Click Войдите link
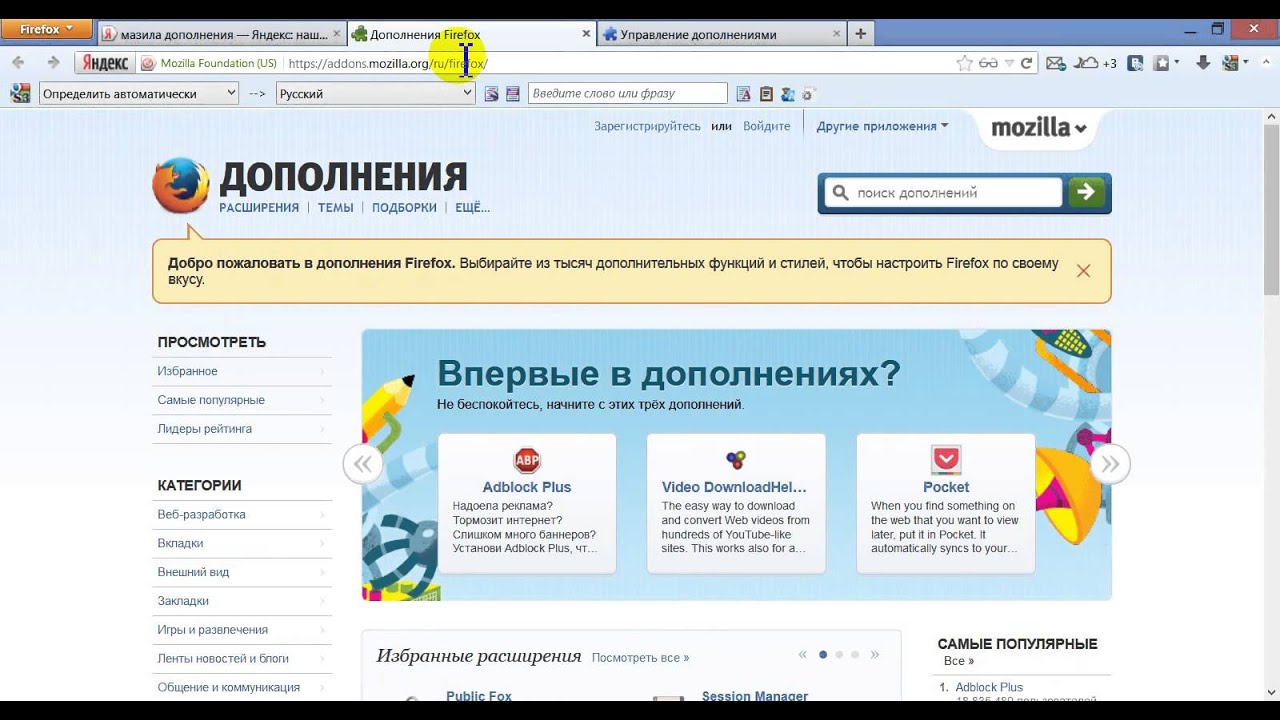The image size is (1280, 720). (766, 126)
